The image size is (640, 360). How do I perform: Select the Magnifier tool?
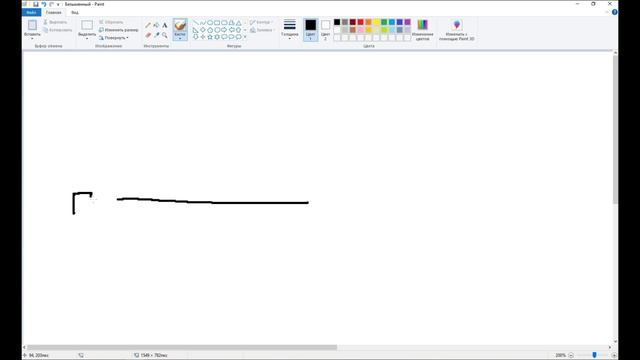coord(164,35)
